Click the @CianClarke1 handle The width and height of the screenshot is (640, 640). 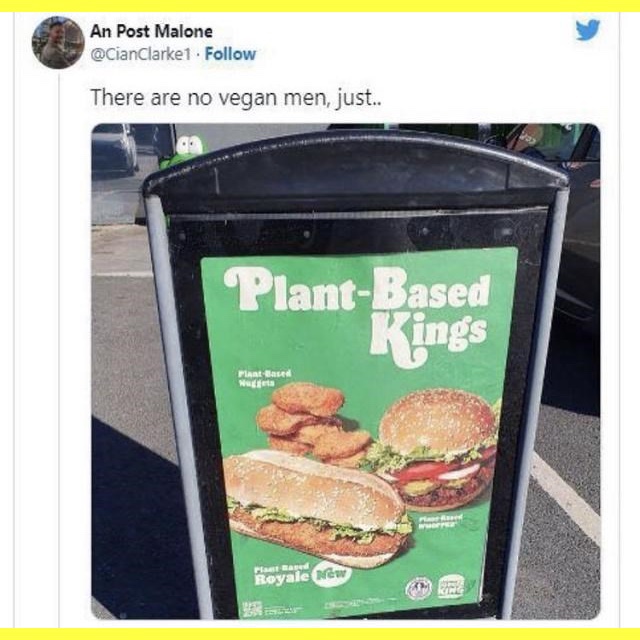pyautogui.click(x=142, y=54)
